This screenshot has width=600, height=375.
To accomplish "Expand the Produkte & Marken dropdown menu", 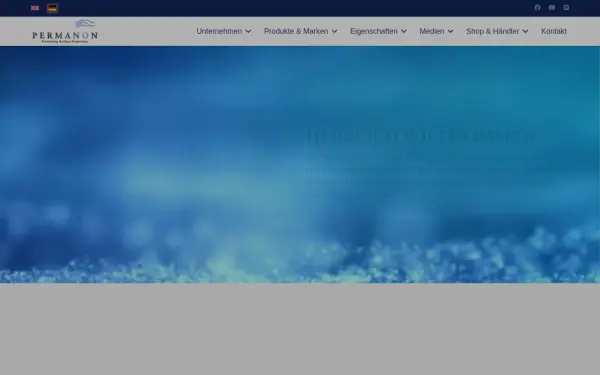I will [x=301, y=31].
